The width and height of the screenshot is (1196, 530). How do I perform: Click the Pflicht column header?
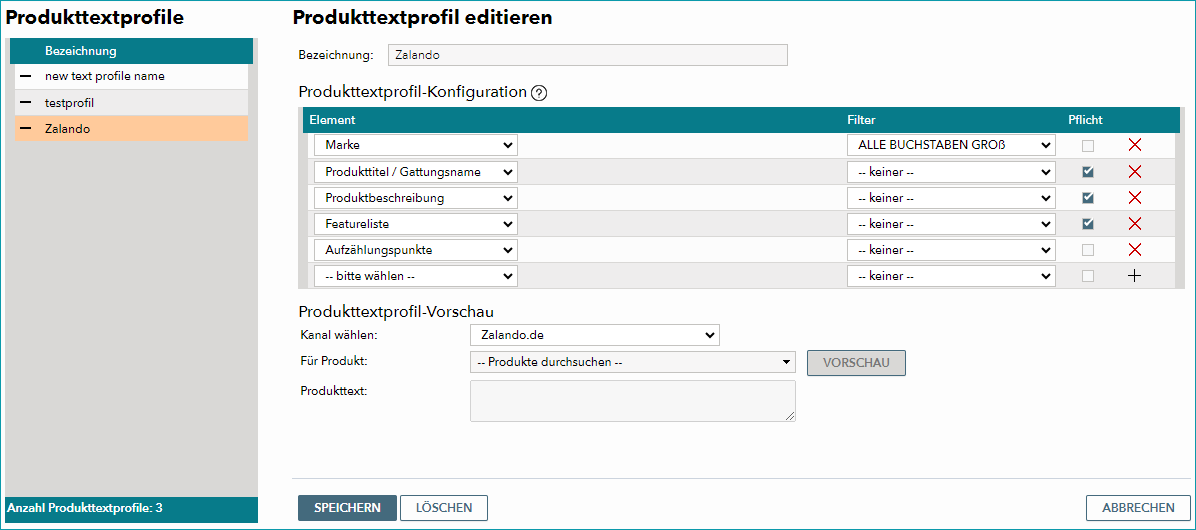point(1085,120)
